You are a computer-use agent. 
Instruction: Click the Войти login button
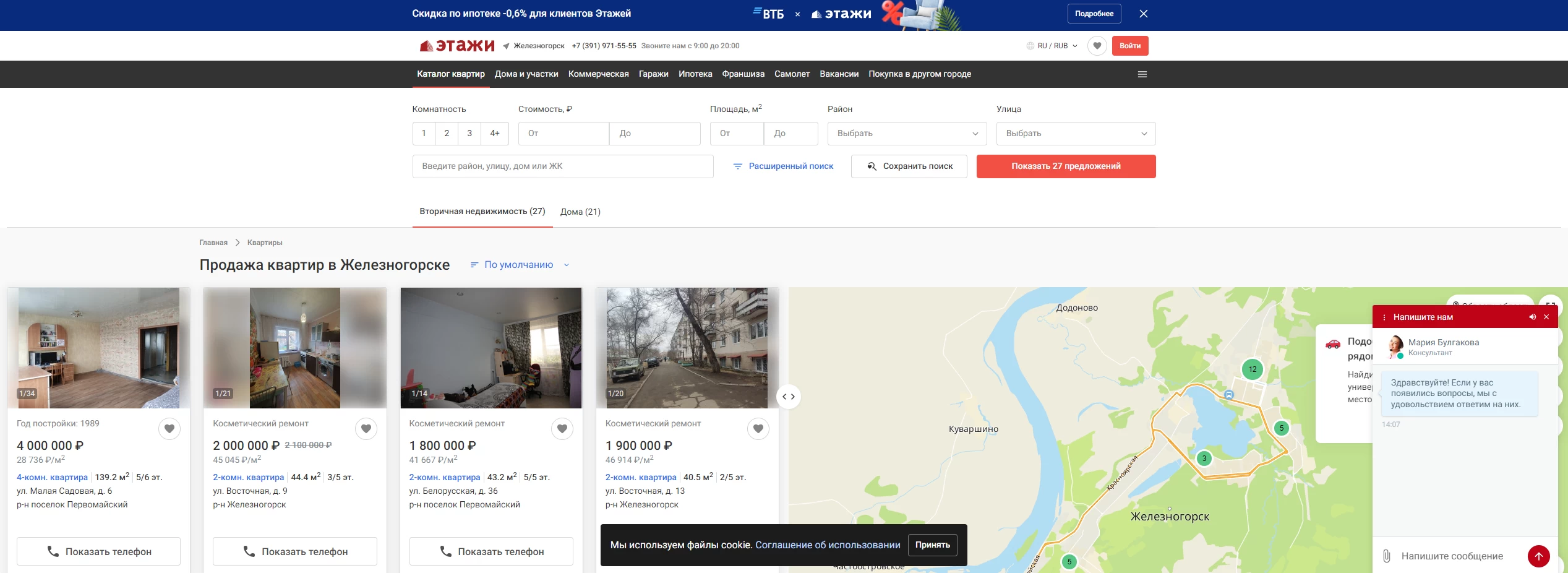point(1130,46)
